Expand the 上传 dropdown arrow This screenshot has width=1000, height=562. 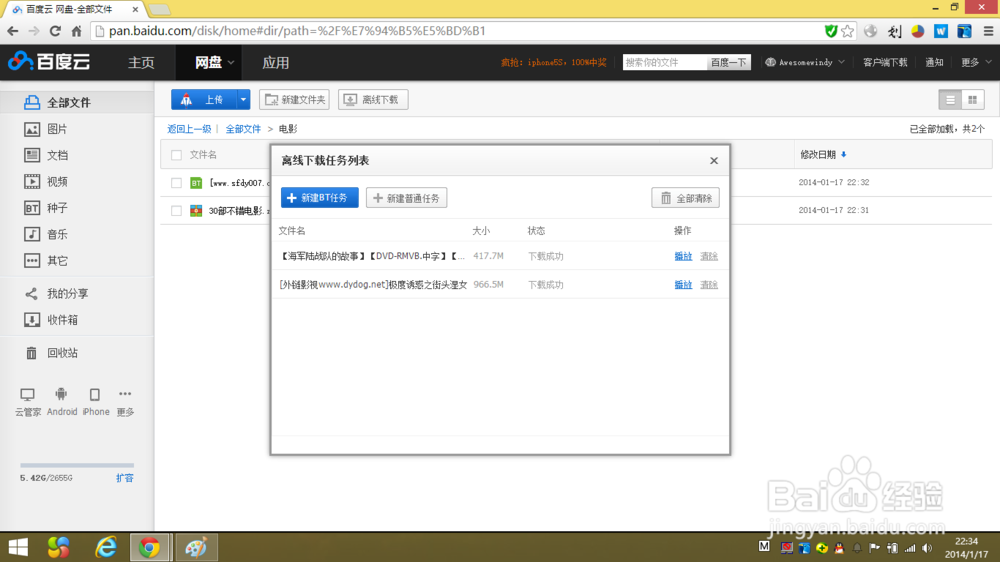pyautogui.click(x=244, y=100)
